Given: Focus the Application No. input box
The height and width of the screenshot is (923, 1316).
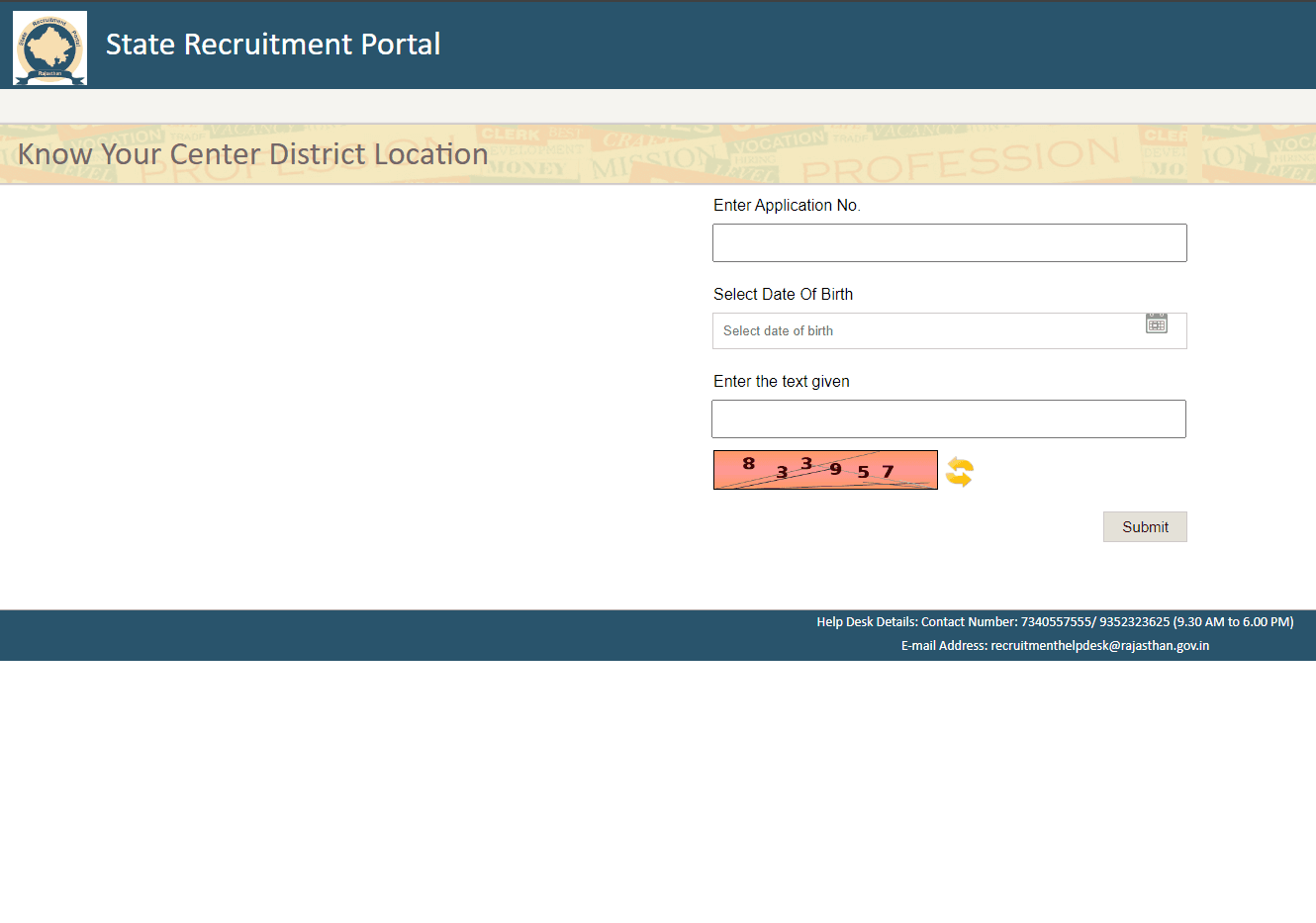Looking at the screenshot, I should pyautogui.click(x=949, y=242).
